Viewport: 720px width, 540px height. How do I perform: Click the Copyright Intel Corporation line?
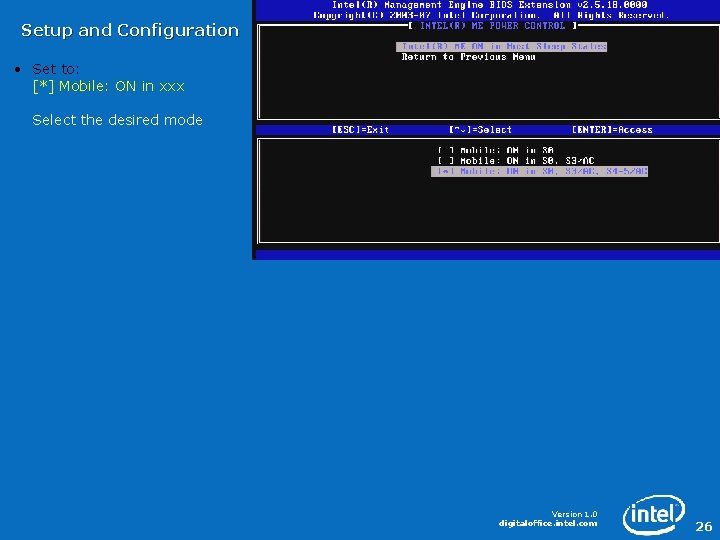pyautogui.click(x=490, y=15)
